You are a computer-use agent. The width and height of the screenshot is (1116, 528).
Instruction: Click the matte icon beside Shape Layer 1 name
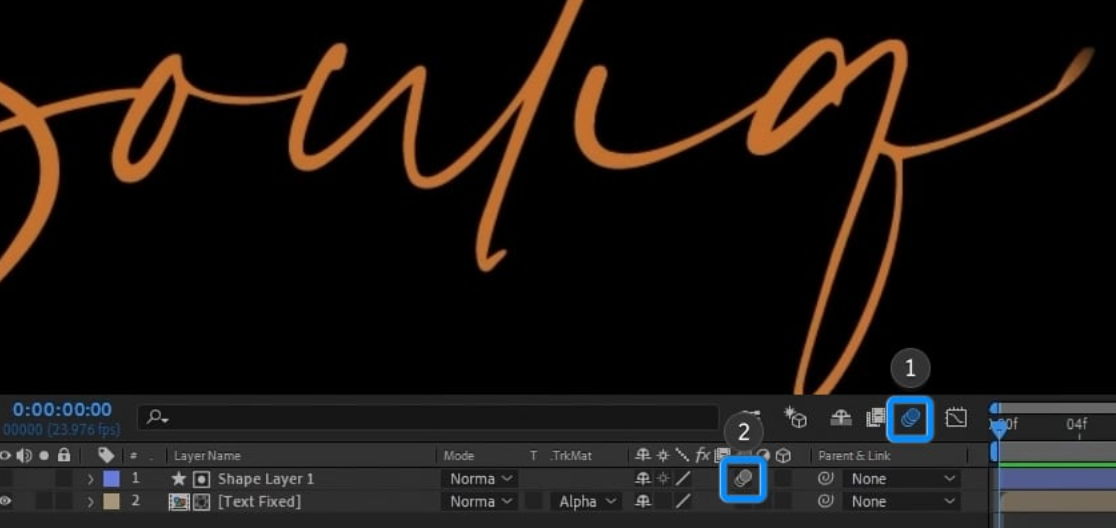pyautogui.click(x=201, y=479)
